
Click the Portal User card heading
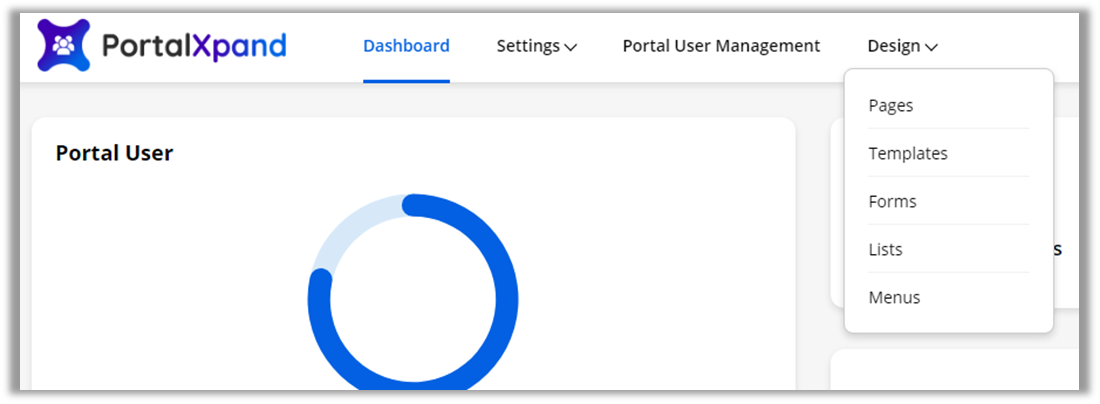pos(114,153)
